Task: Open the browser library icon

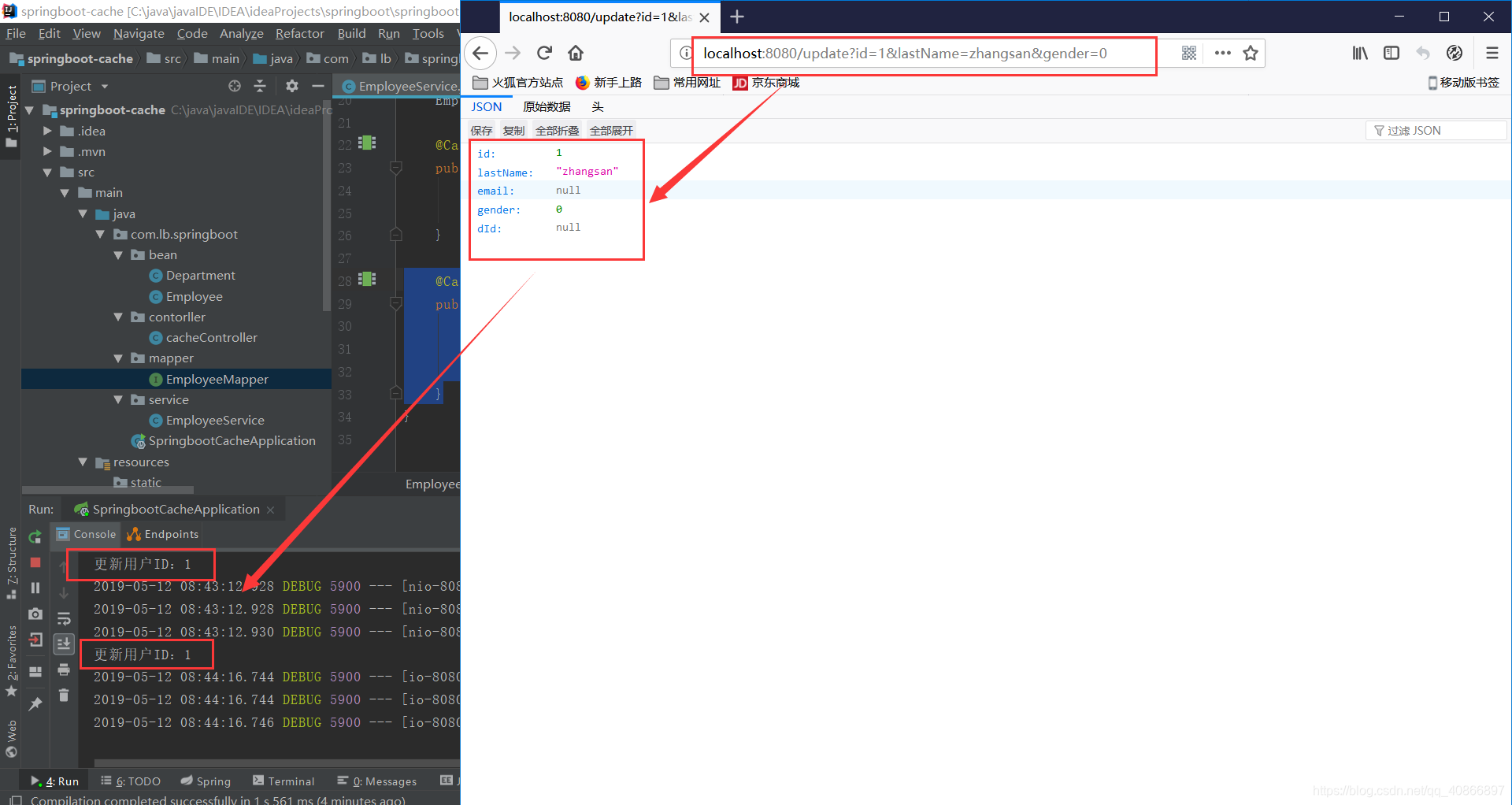Action: coord(1360,53)
